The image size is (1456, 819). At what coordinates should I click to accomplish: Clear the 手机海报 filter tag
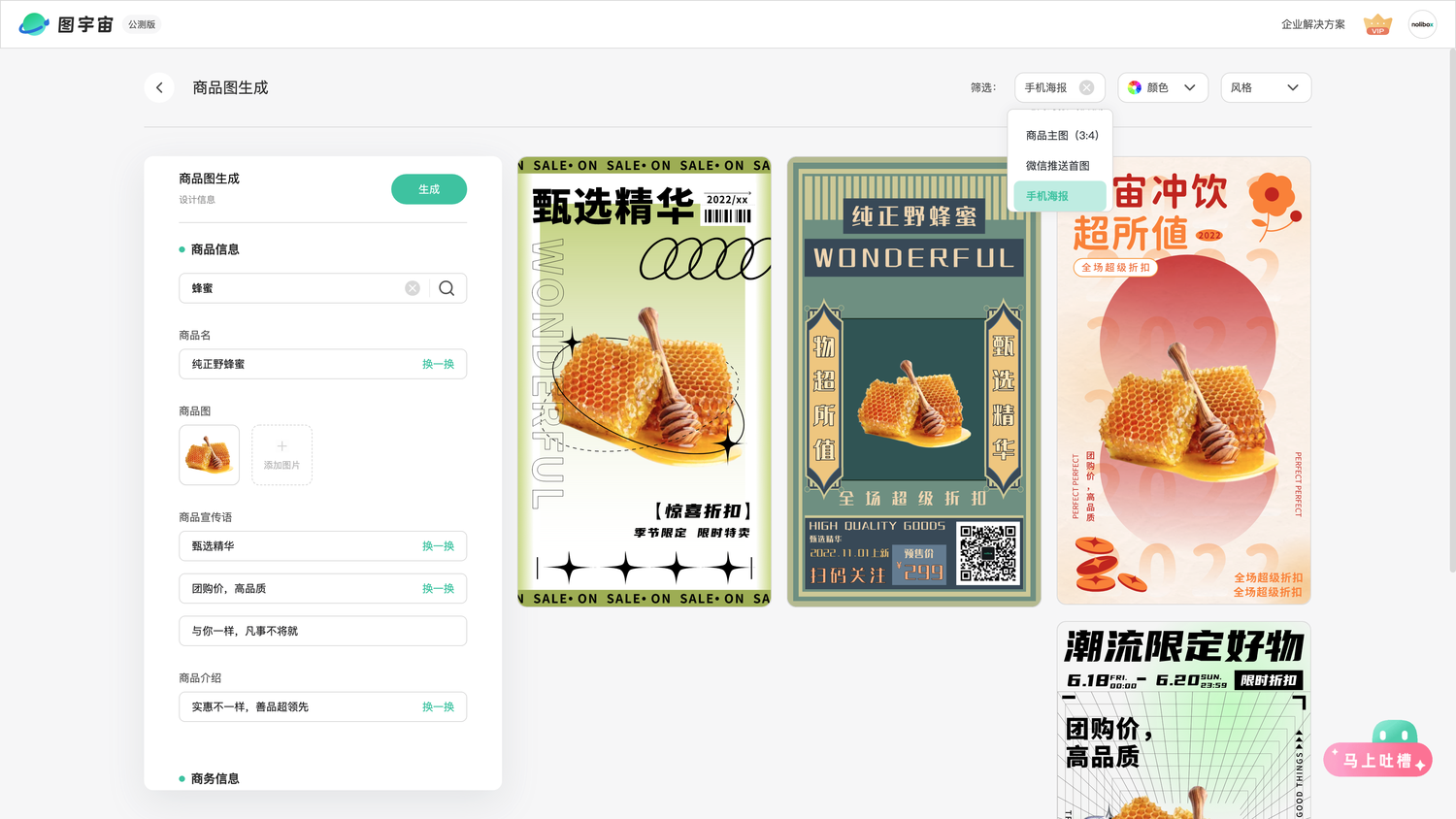coord(1086,87)
